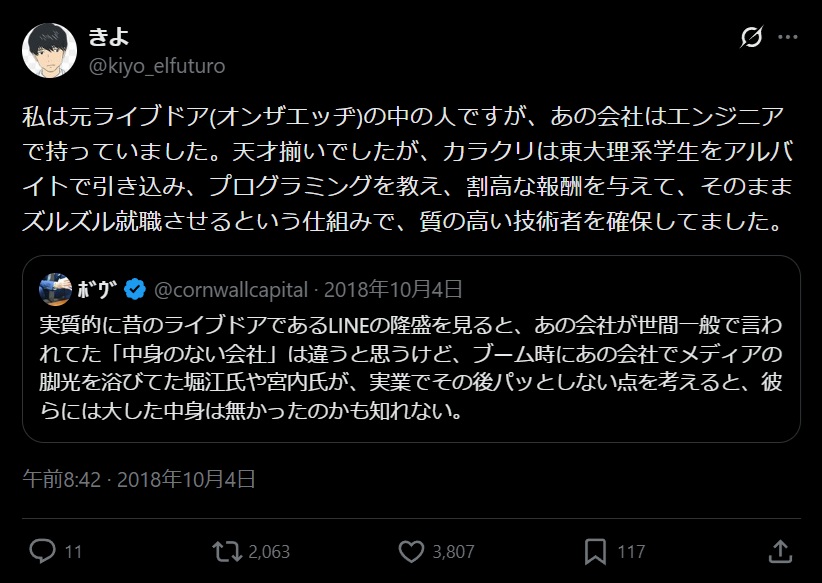Bookmark this post
Viewport: 822px width, 583px height.
point(594,551)
